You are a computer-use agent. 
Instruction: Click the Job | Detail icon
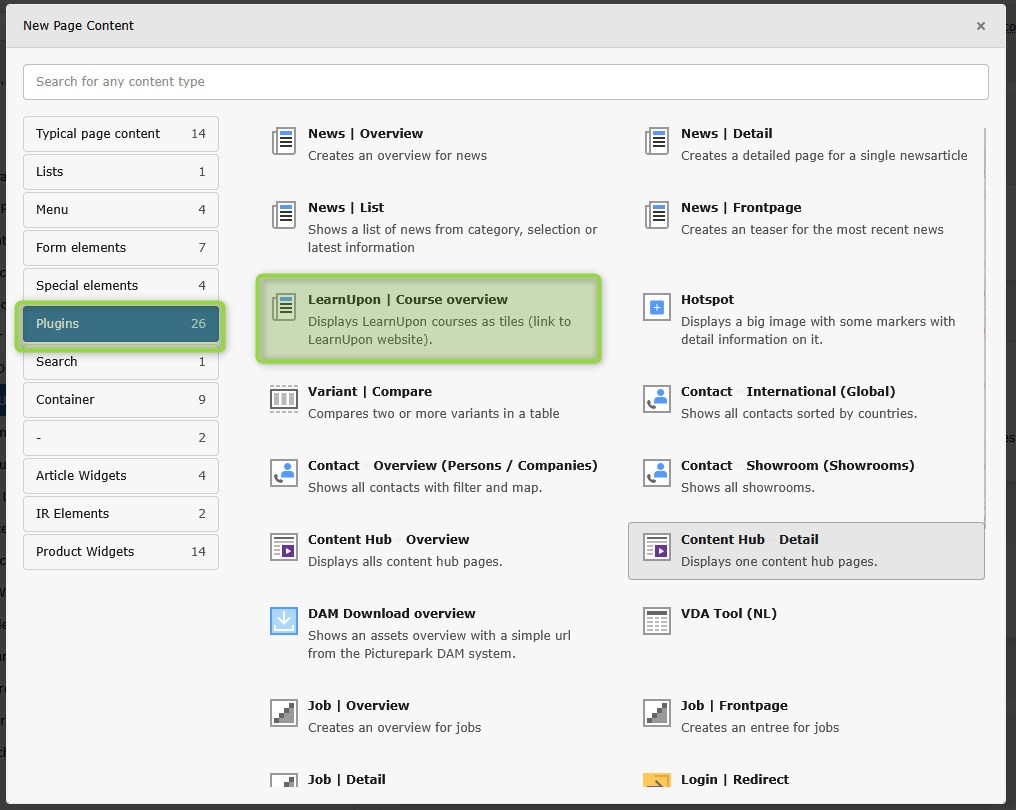284,780
